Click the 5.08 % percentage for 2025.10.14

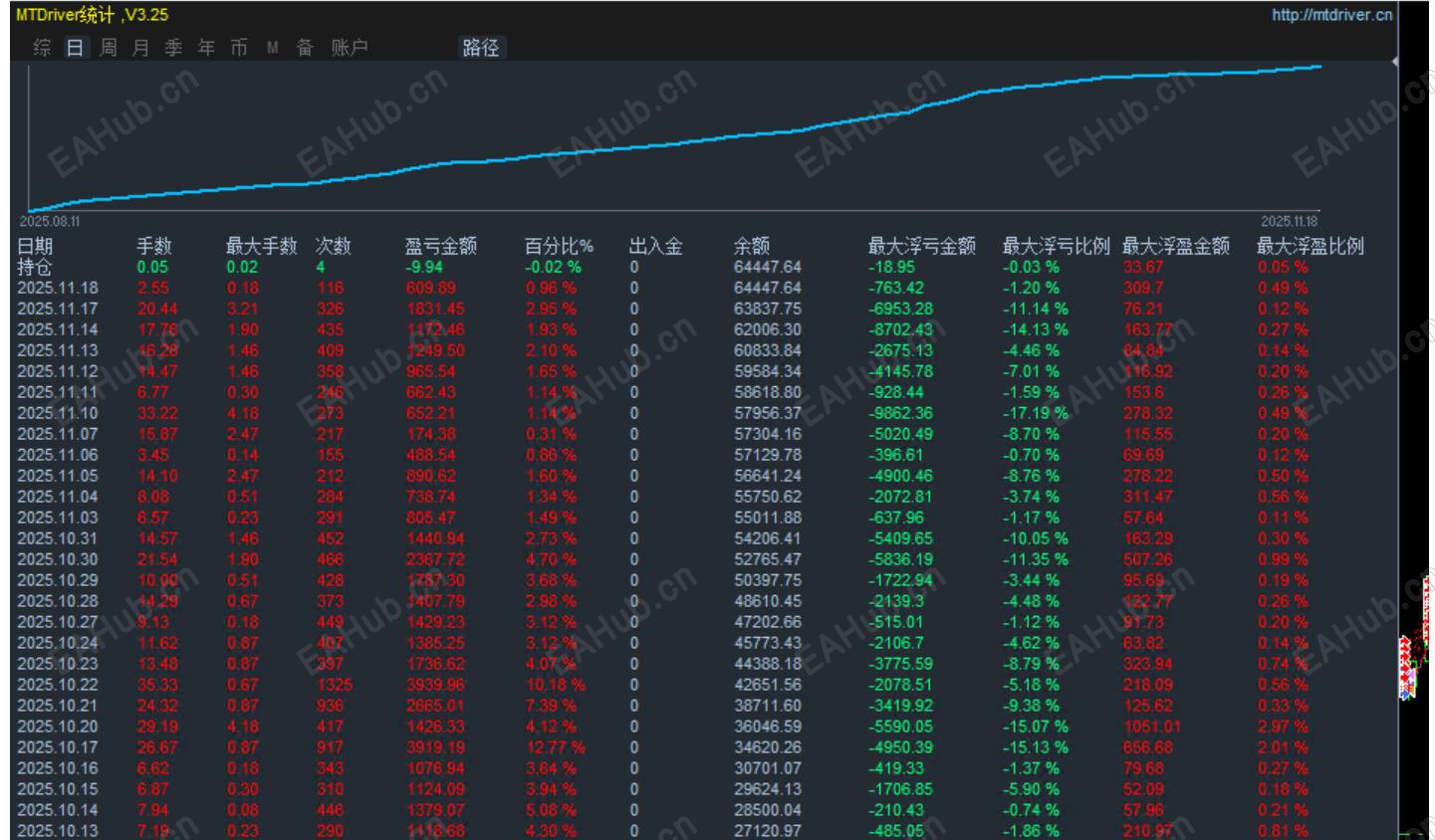[551, 810]
